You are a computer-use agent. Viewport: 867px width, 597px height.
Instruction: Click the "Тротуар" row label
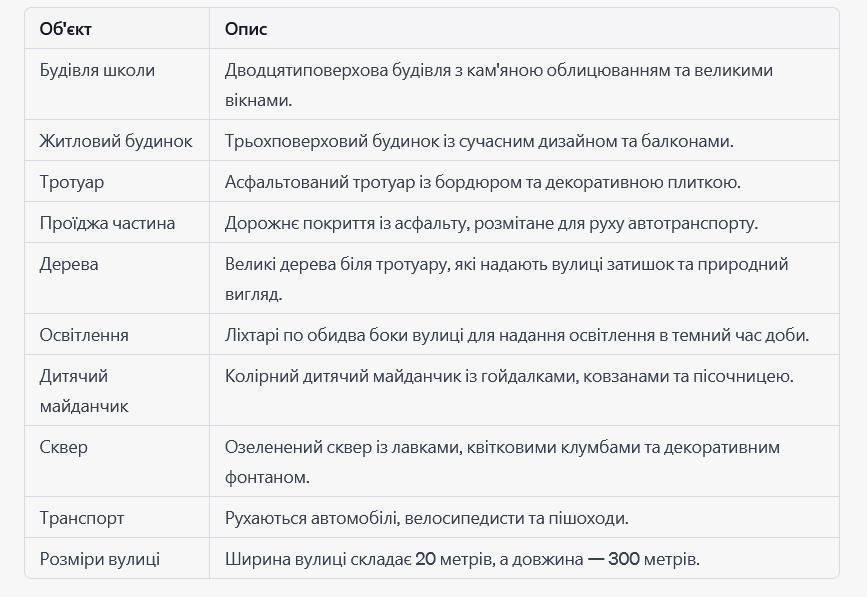tap(72, 182)
